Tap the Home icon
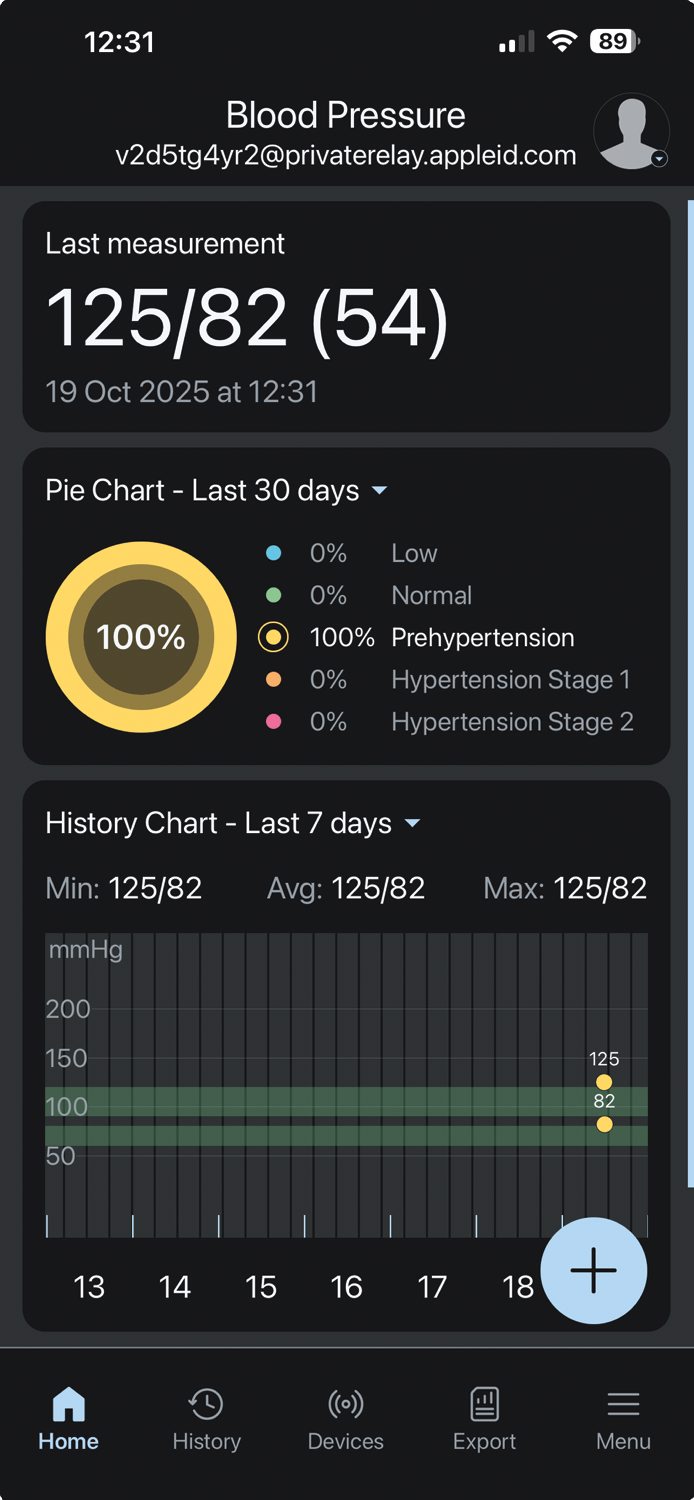This screenshot has height=1500, width=694. [x=68, y=1406]
